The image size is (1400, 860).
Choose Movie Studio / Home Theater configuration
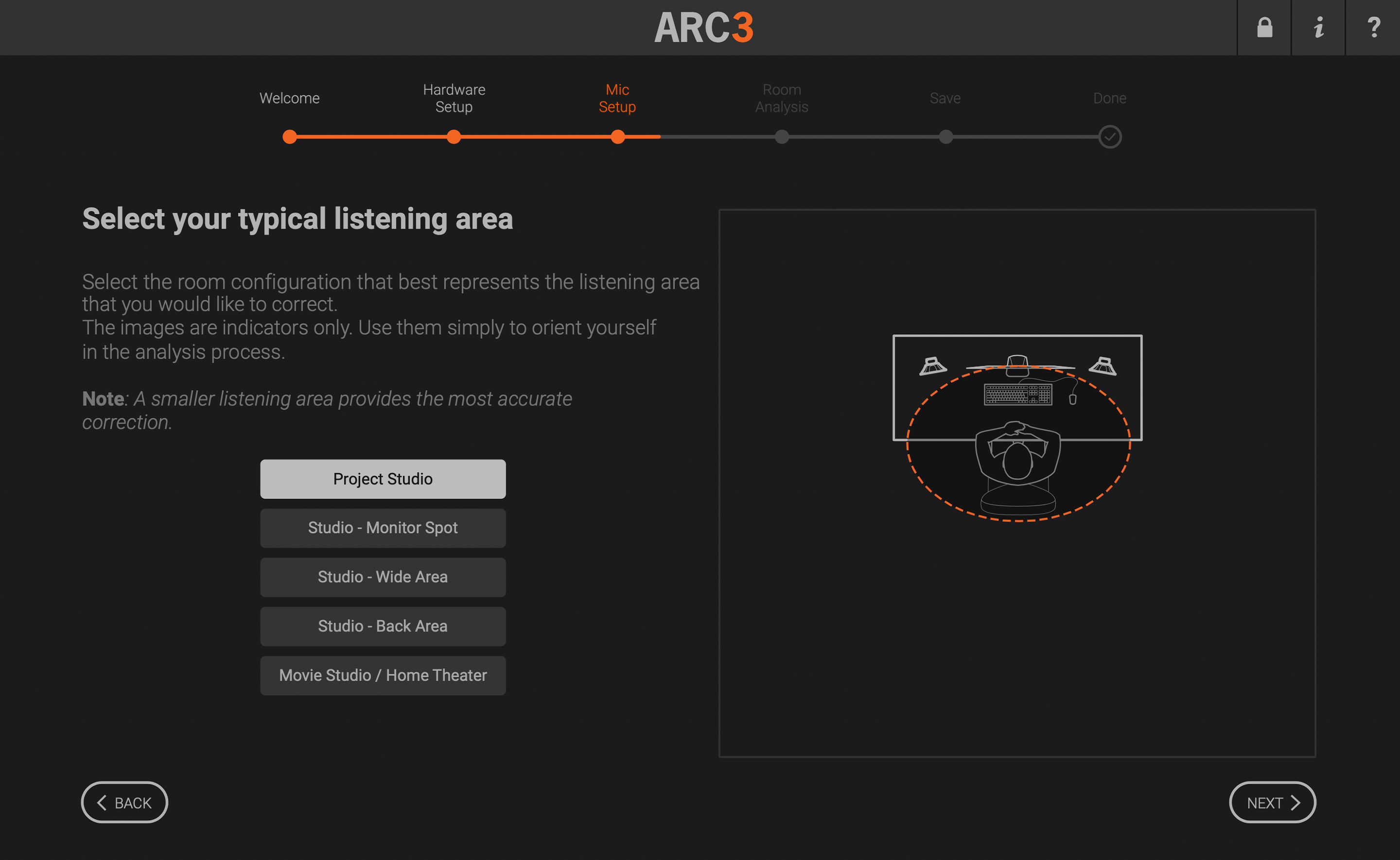[x=382, y=675]
